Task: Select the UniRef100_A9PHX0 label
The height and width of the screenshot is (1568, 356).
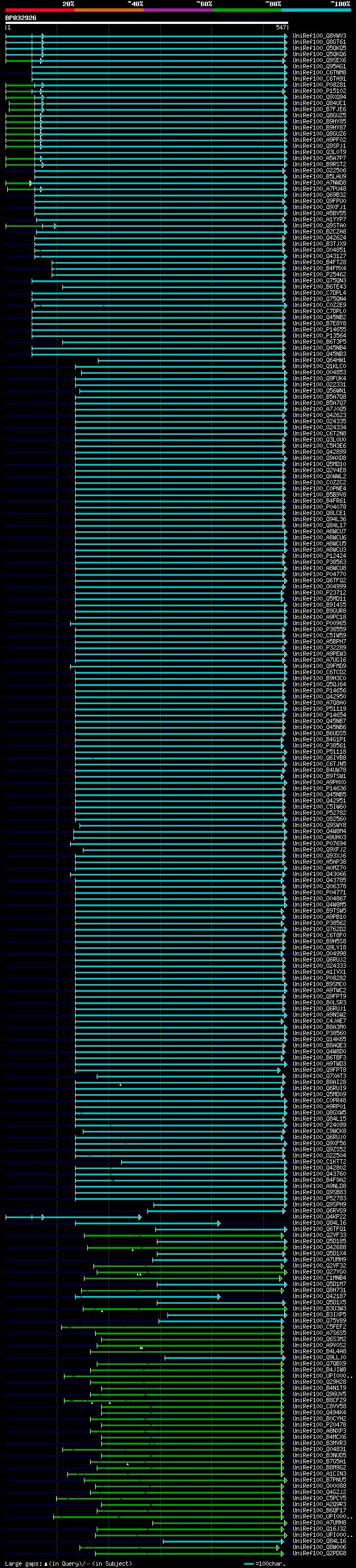Action: [319, 783]
